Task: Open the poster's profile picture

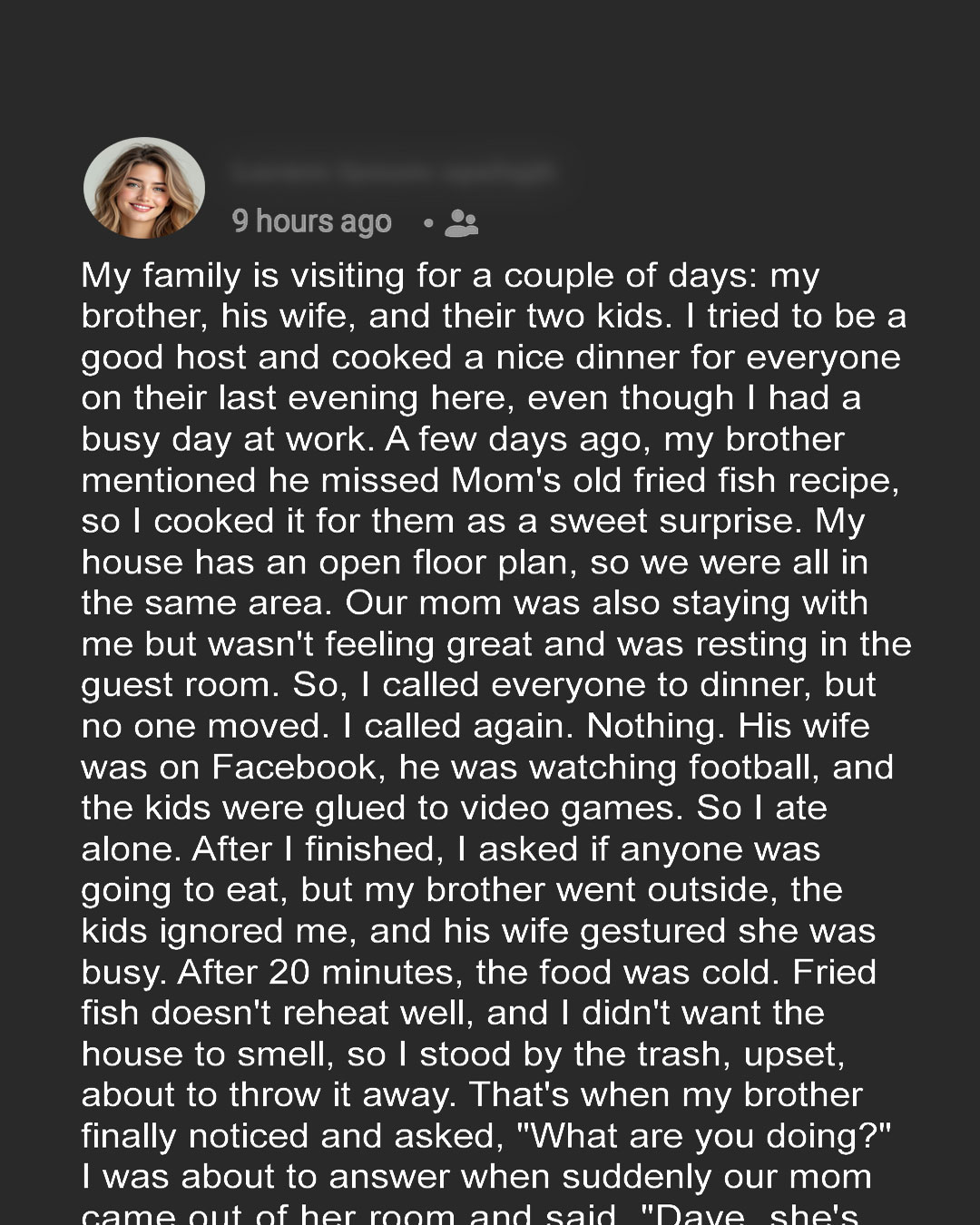Action: [144, 188]
